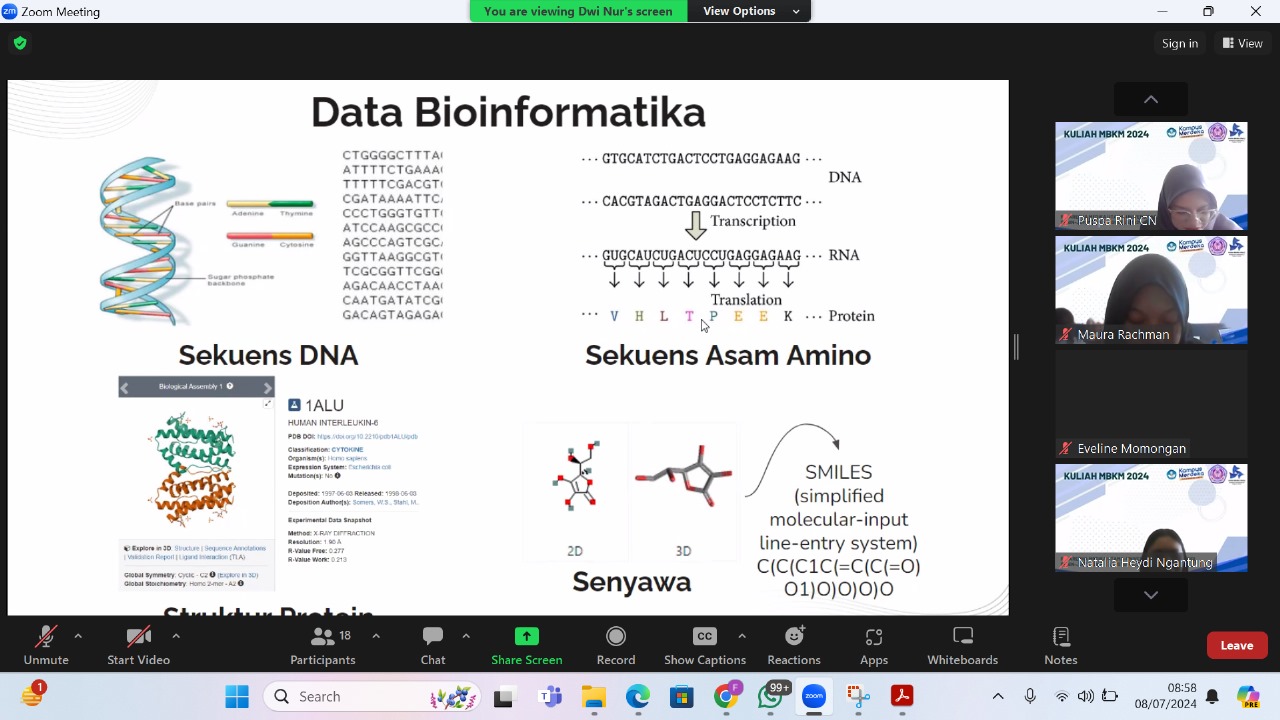Click the green encryption shield icon
Viewport: 1280px width, 720px height.
coord(20,43)
